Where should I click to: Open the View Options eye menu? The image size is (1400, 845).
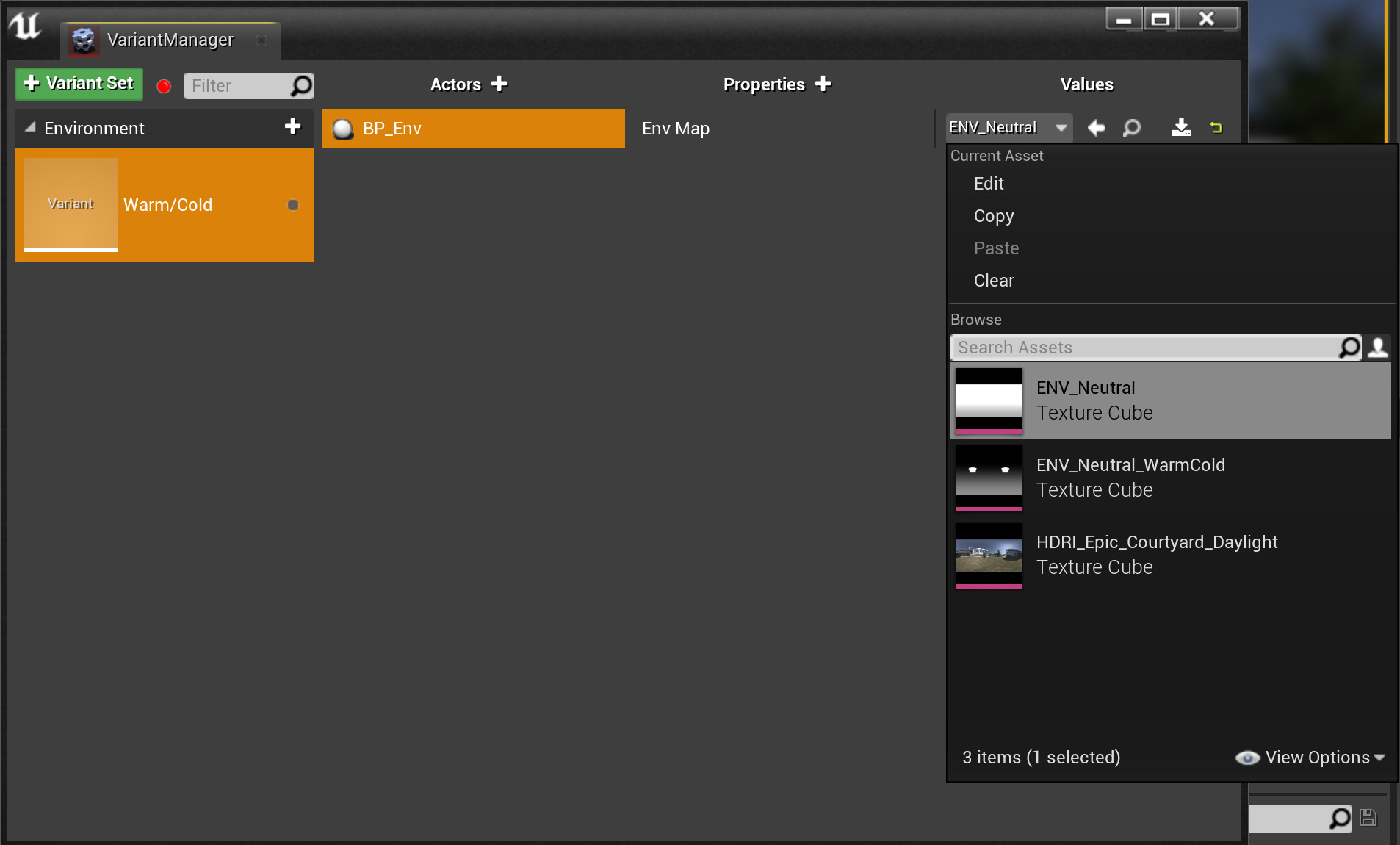[1310, 758]
